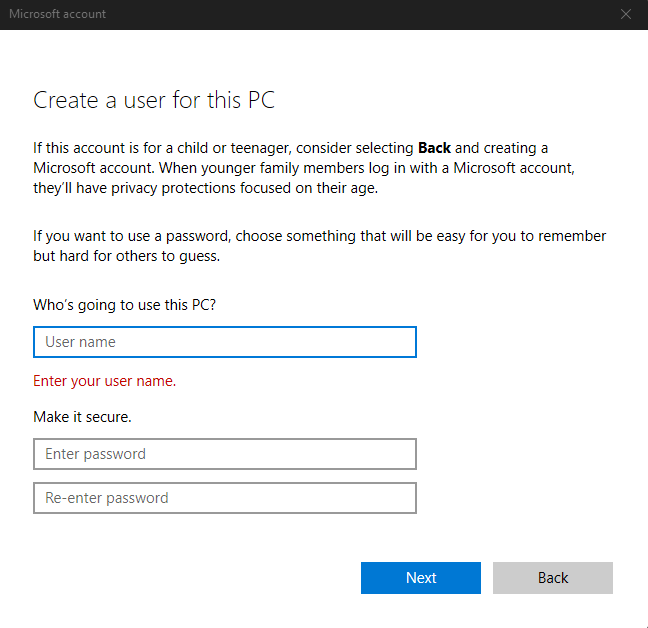Focus the Enter password field
This screenshot has height=628, width=648.
[x=225, y=454]
